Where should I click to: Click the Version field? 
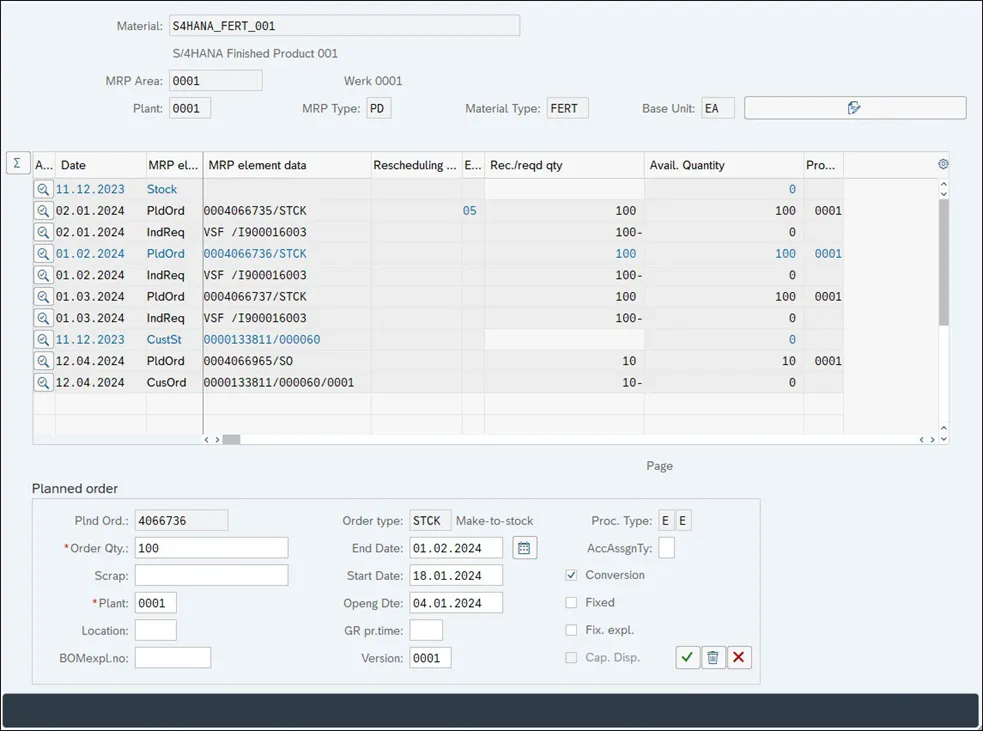(430, 658)
